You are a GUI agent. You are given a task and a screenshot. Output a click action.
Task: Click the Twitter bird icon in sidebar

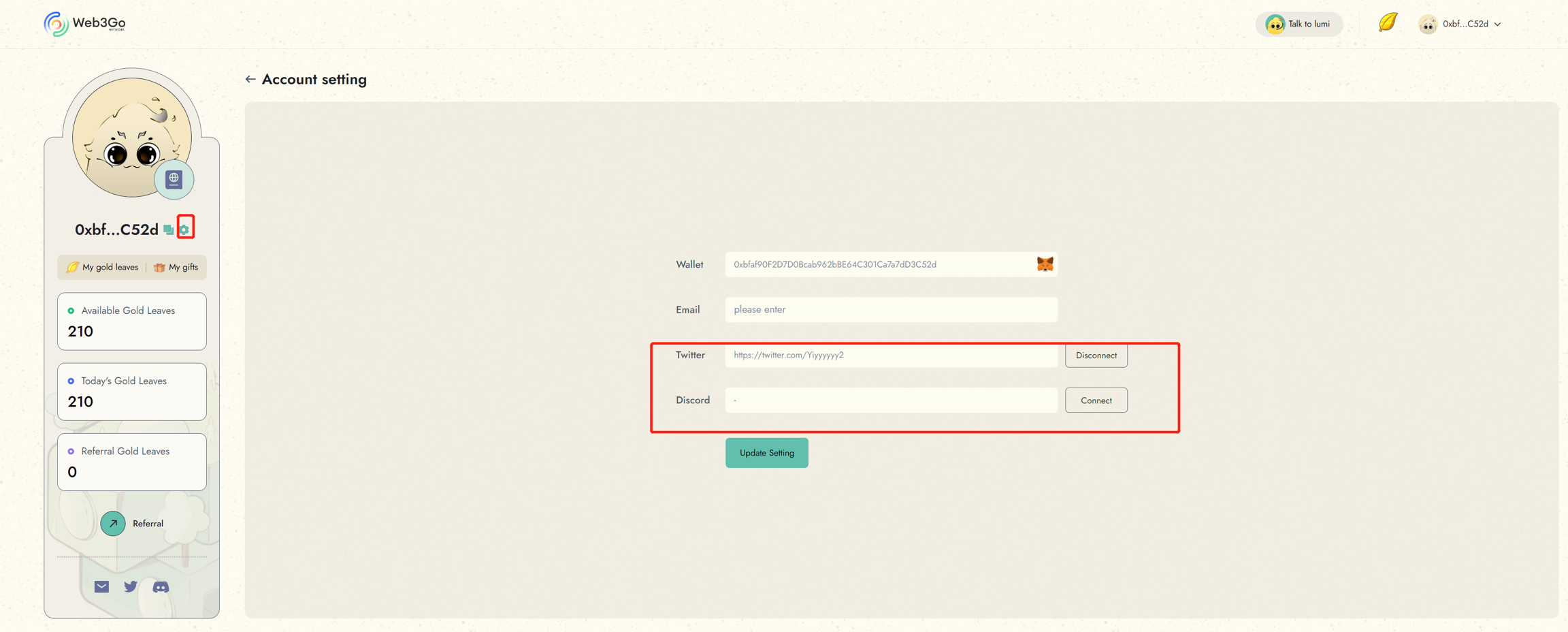(131, 586)
